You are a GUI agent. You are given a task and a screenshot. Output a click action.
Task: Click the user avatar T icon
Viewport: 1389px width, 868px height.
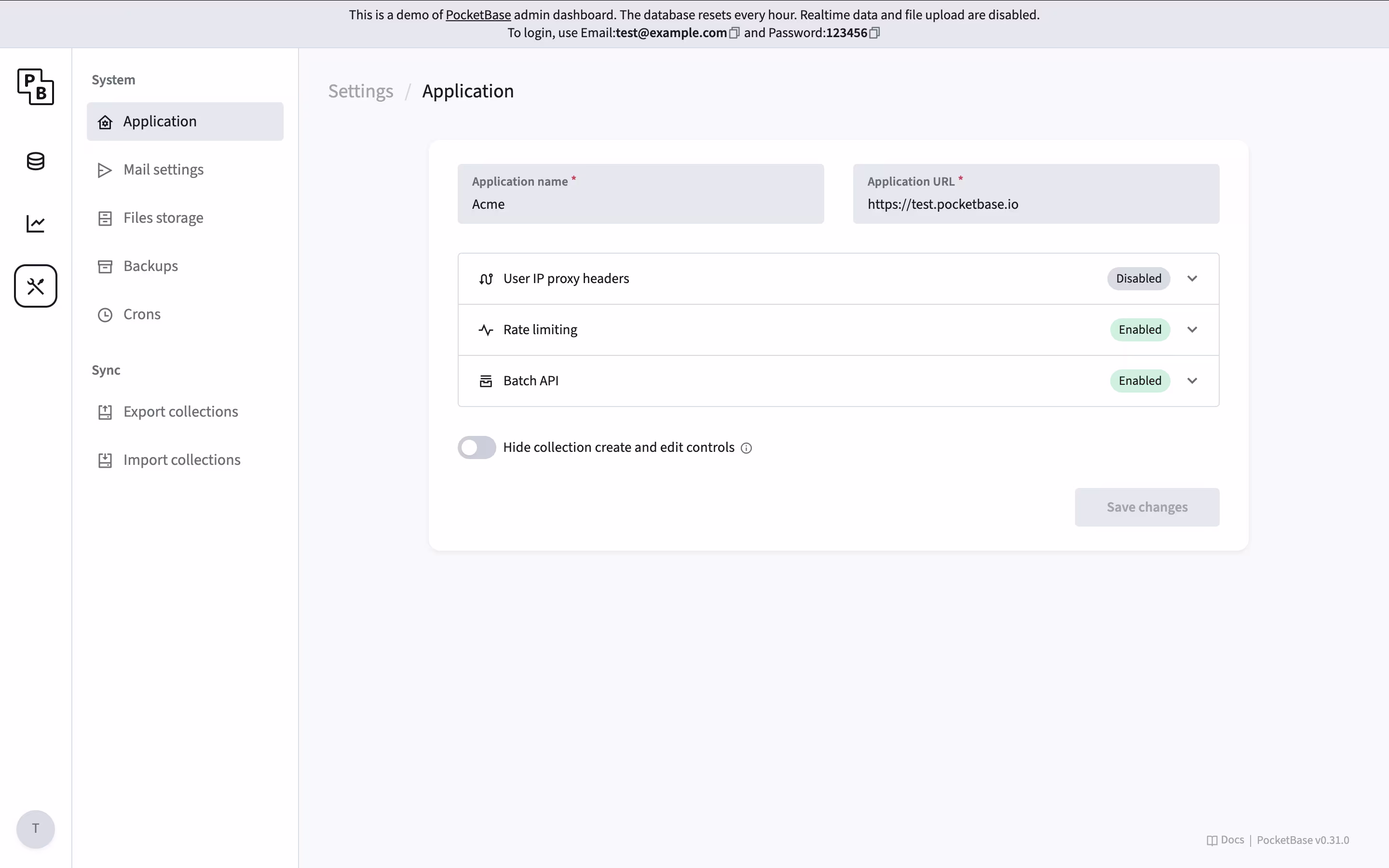pyautogui.click(x=36, y=828)
